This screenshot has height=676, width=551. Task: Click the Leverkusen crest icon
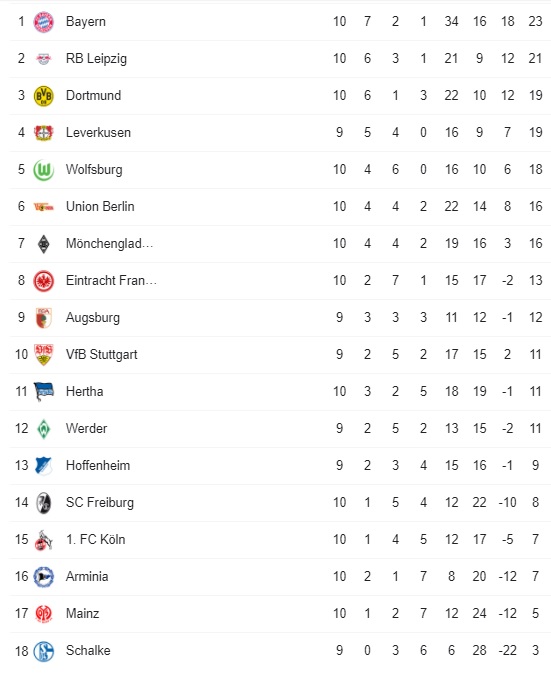[x=44, y=133]
